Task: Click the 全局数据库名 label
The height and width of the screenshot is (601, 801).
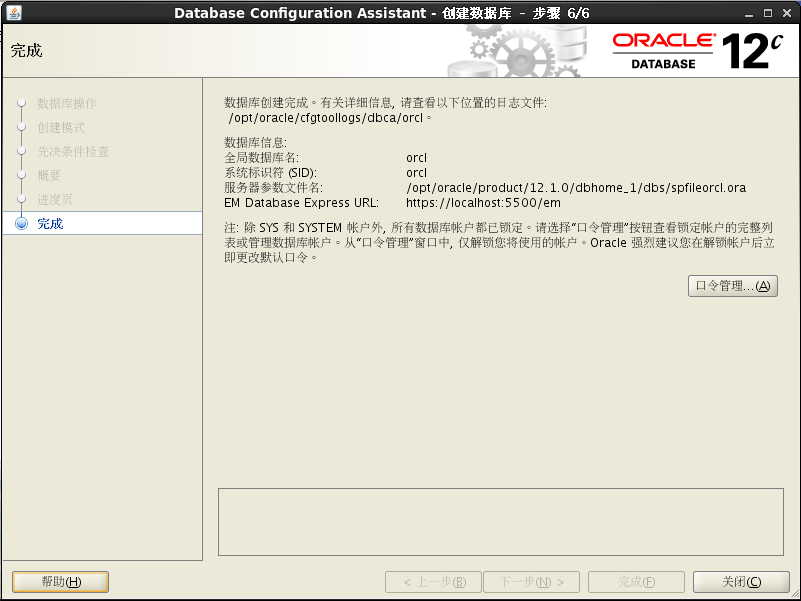Action: 262,158
